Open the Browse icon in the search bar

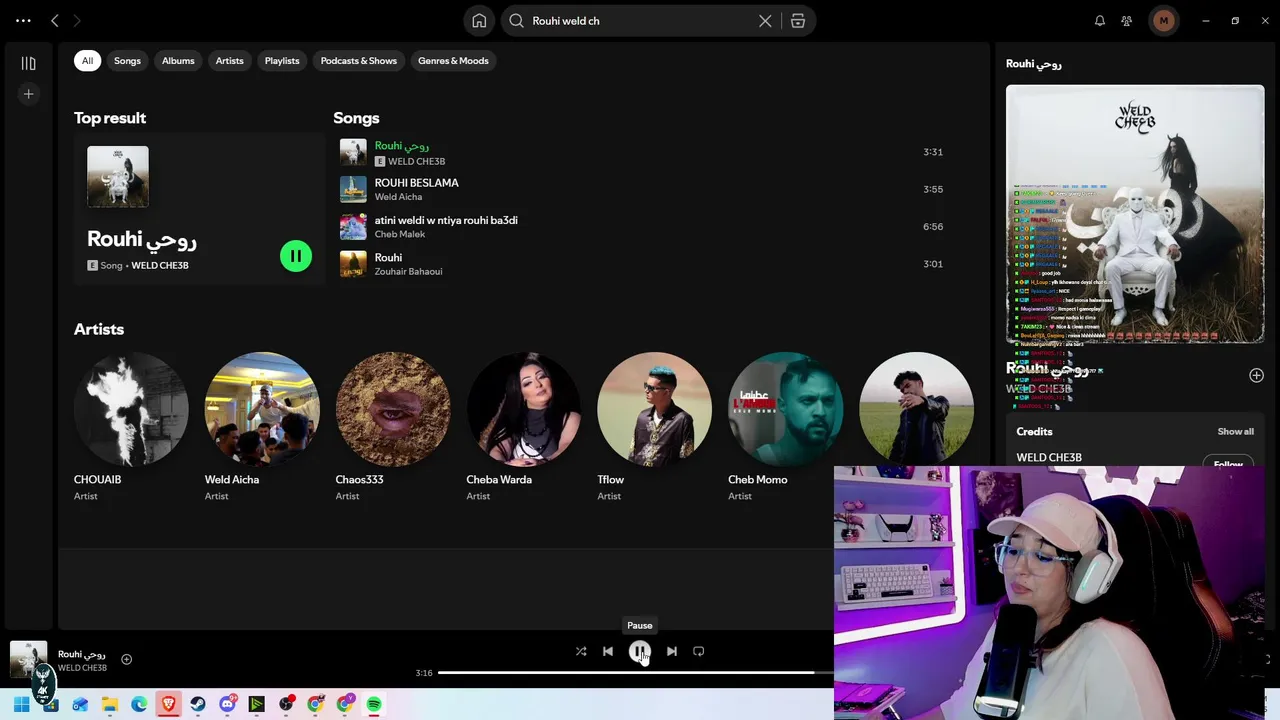(x=798, y=21)
